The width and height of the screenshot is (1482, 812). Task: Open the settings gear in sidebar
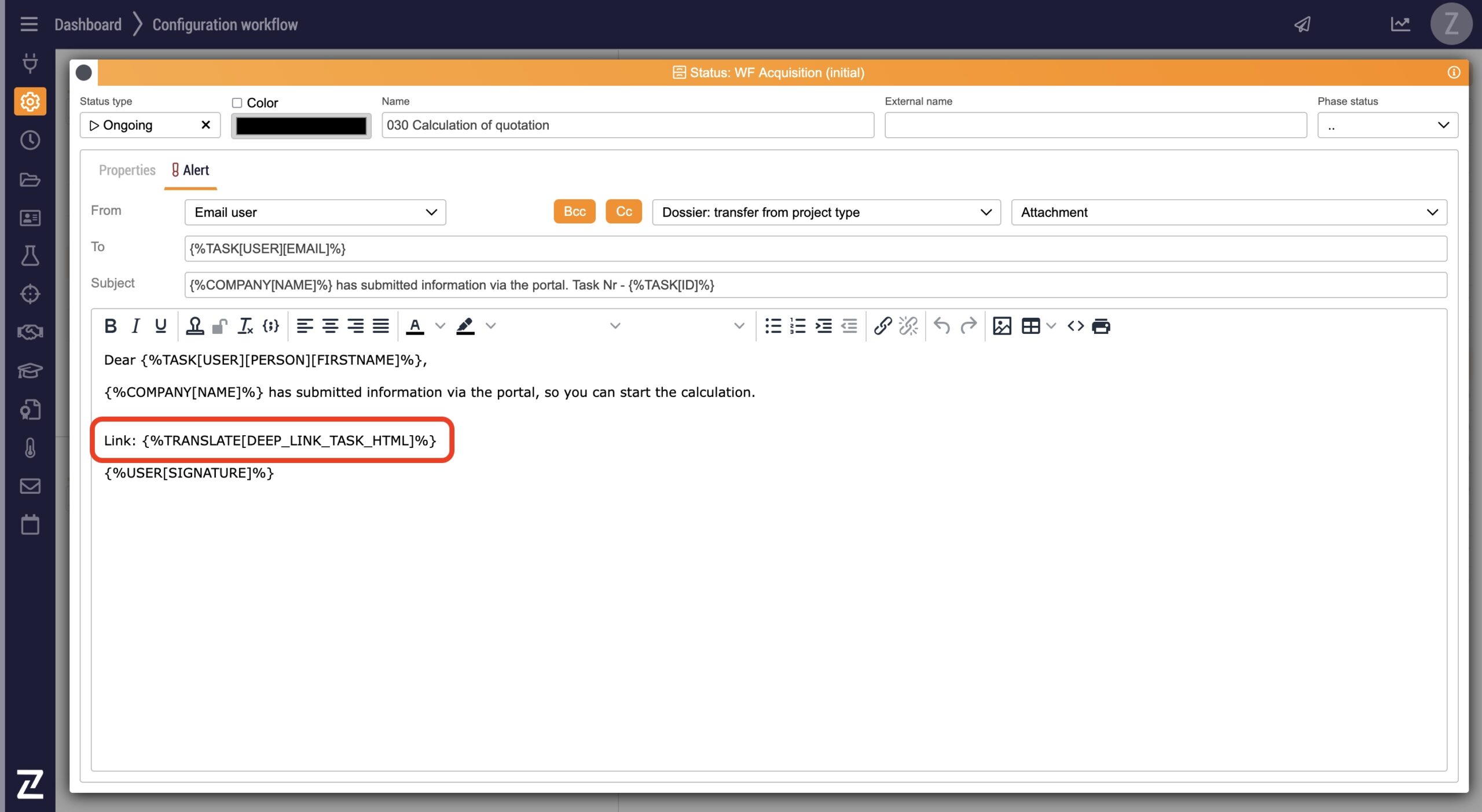(30, 102)
